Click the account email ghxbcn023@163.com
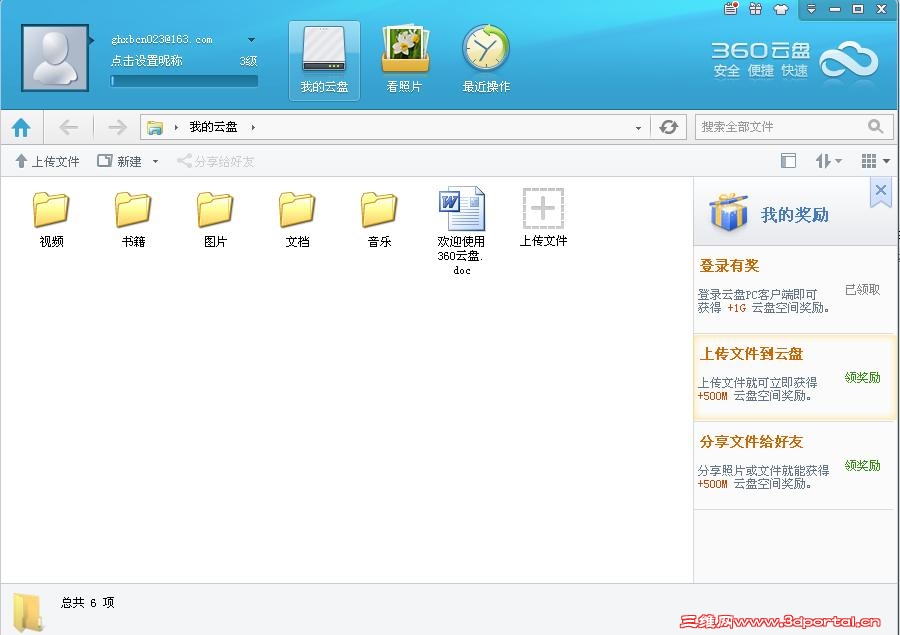The height and width of the screenshot is (635, 900). [x=162, y=40]
